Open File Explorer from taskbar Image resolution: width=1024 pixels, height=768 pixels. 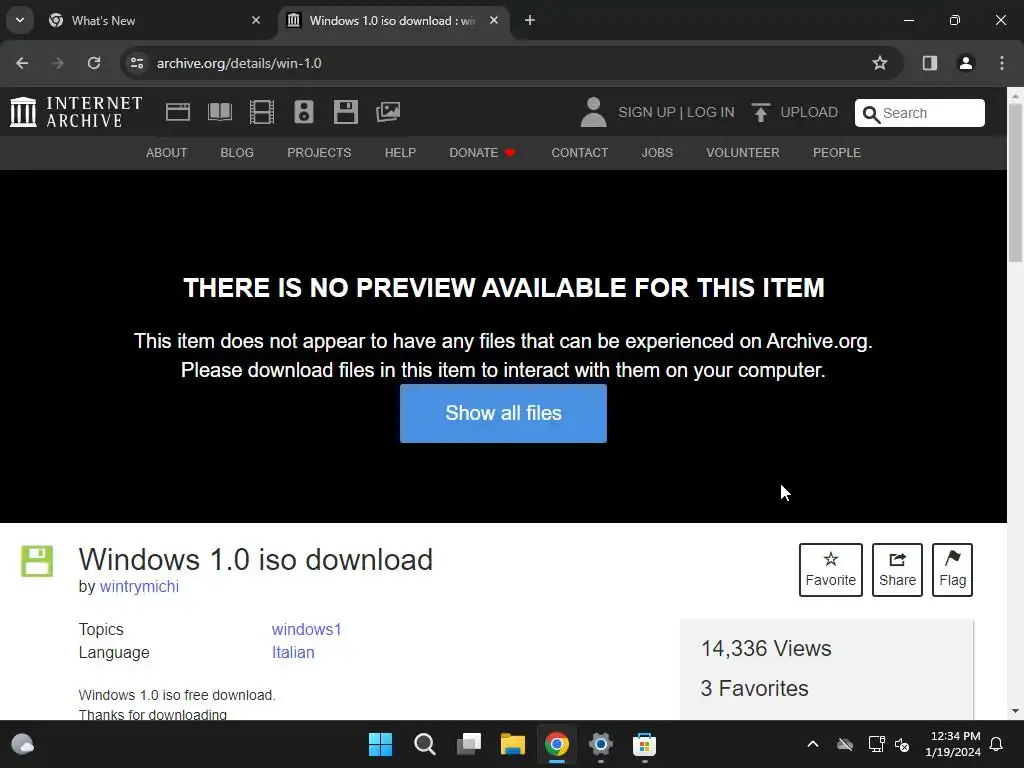click(x=513, y=744)
